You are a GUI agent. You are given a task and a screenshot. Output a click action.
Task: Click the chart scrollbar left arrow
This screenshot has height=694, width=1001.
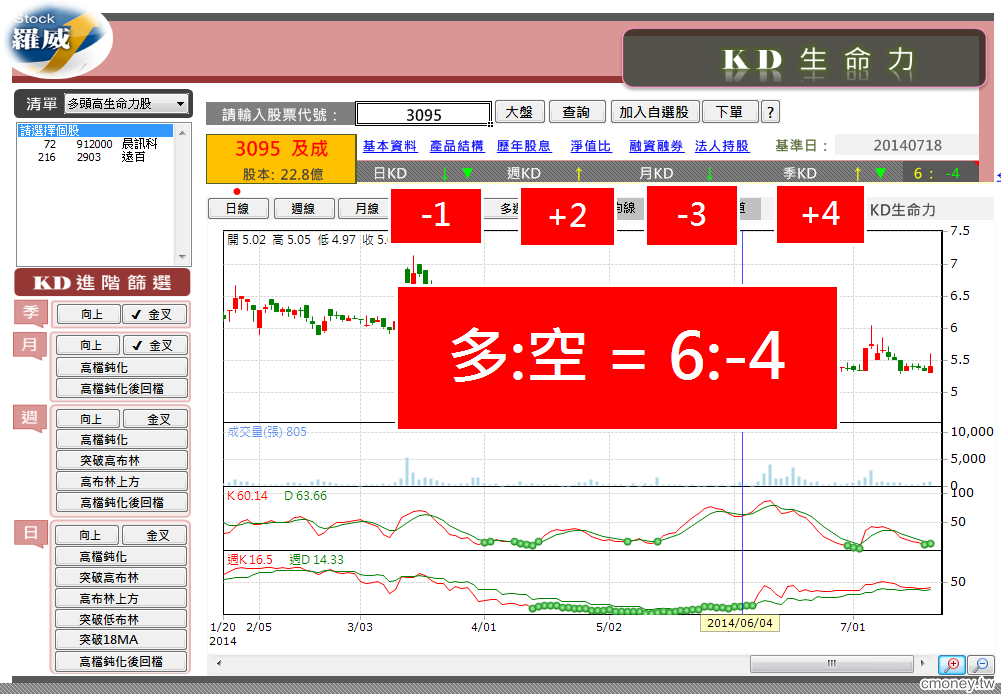click(x=219, y=663)
